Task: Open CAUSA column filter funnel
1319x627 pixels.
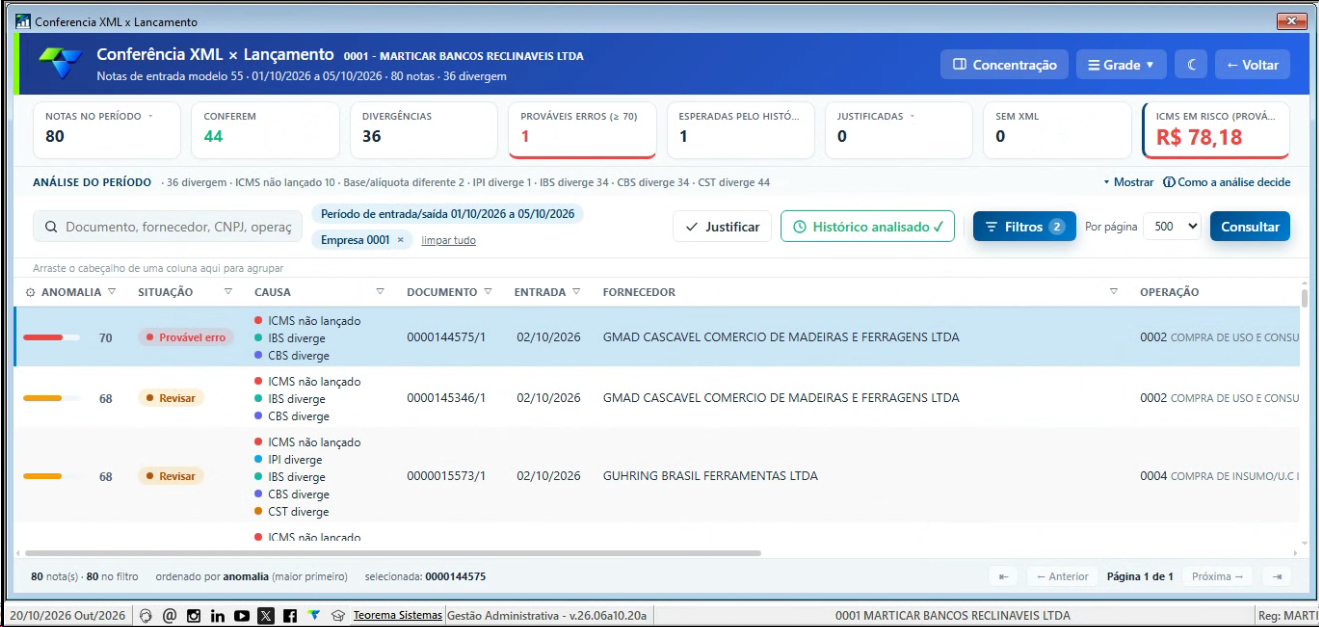Action: coord(380,292)
